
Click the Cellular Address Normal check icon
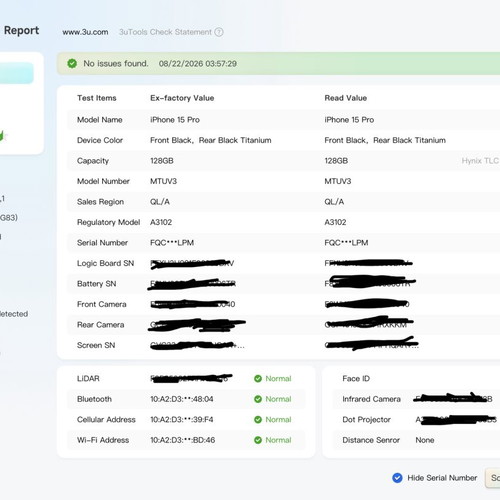click(x=258, y=419)
